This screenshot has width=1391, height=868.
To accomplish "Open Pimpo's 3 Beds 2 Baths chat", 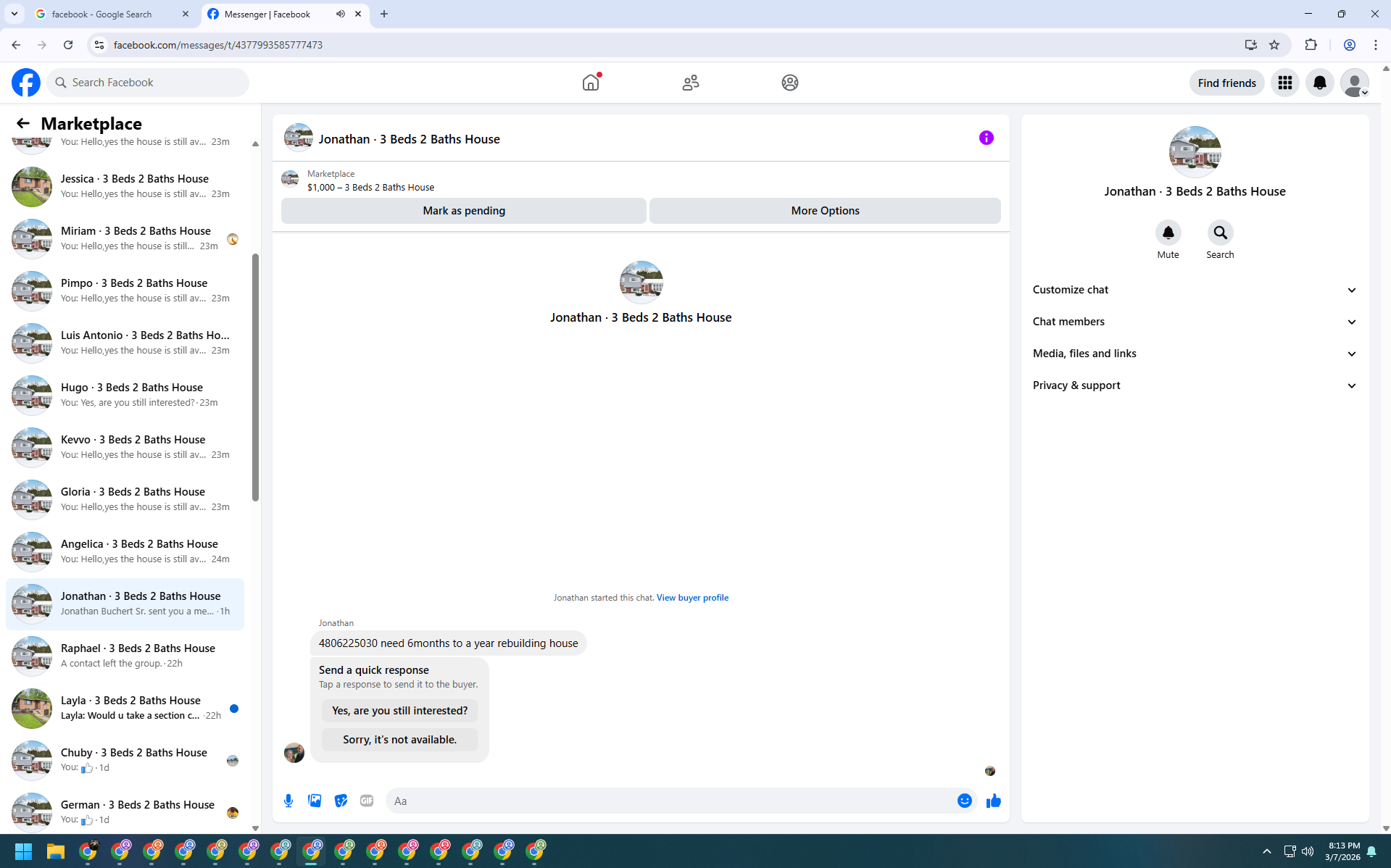I will (x=125, y=291).
